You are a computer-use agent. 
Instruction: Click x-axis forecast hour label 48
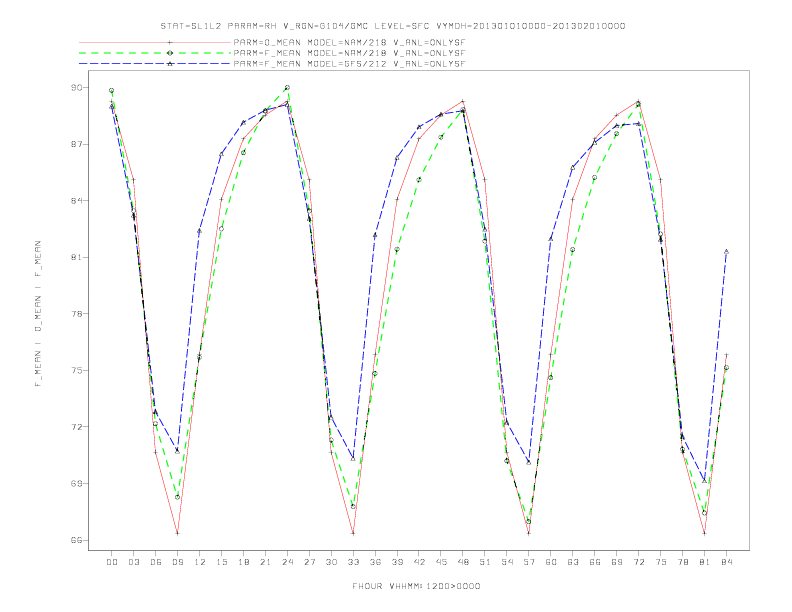tap(463, 562)
